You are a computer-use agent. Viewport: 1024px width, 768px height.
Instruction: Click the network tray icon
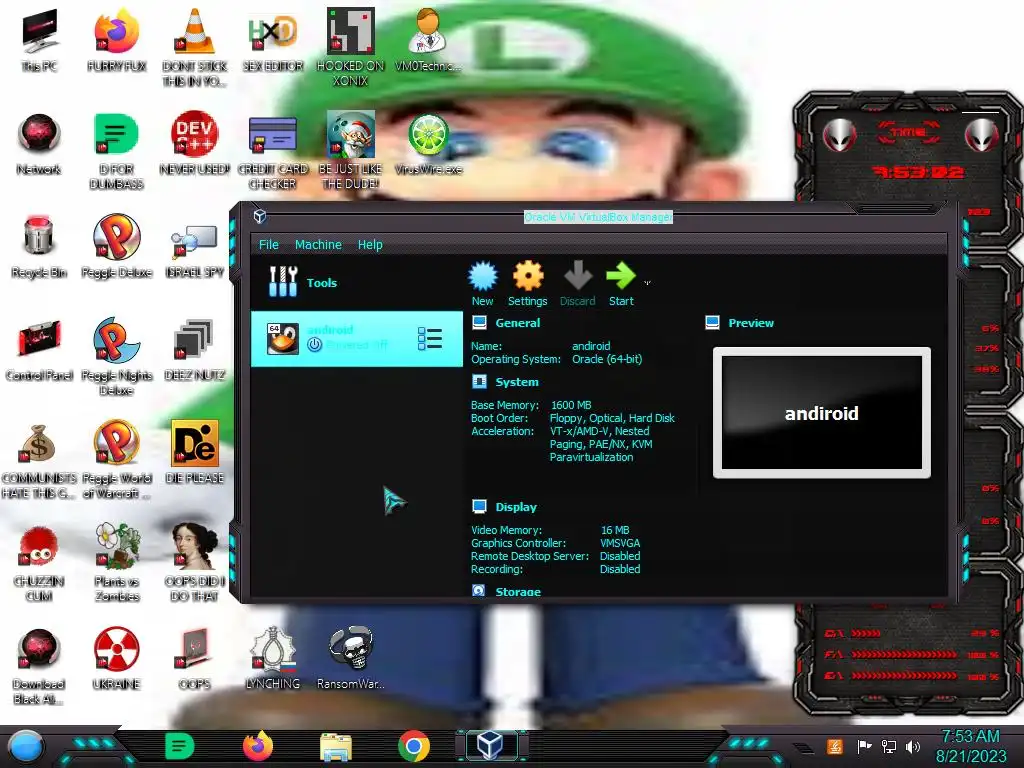pos(889,746)
